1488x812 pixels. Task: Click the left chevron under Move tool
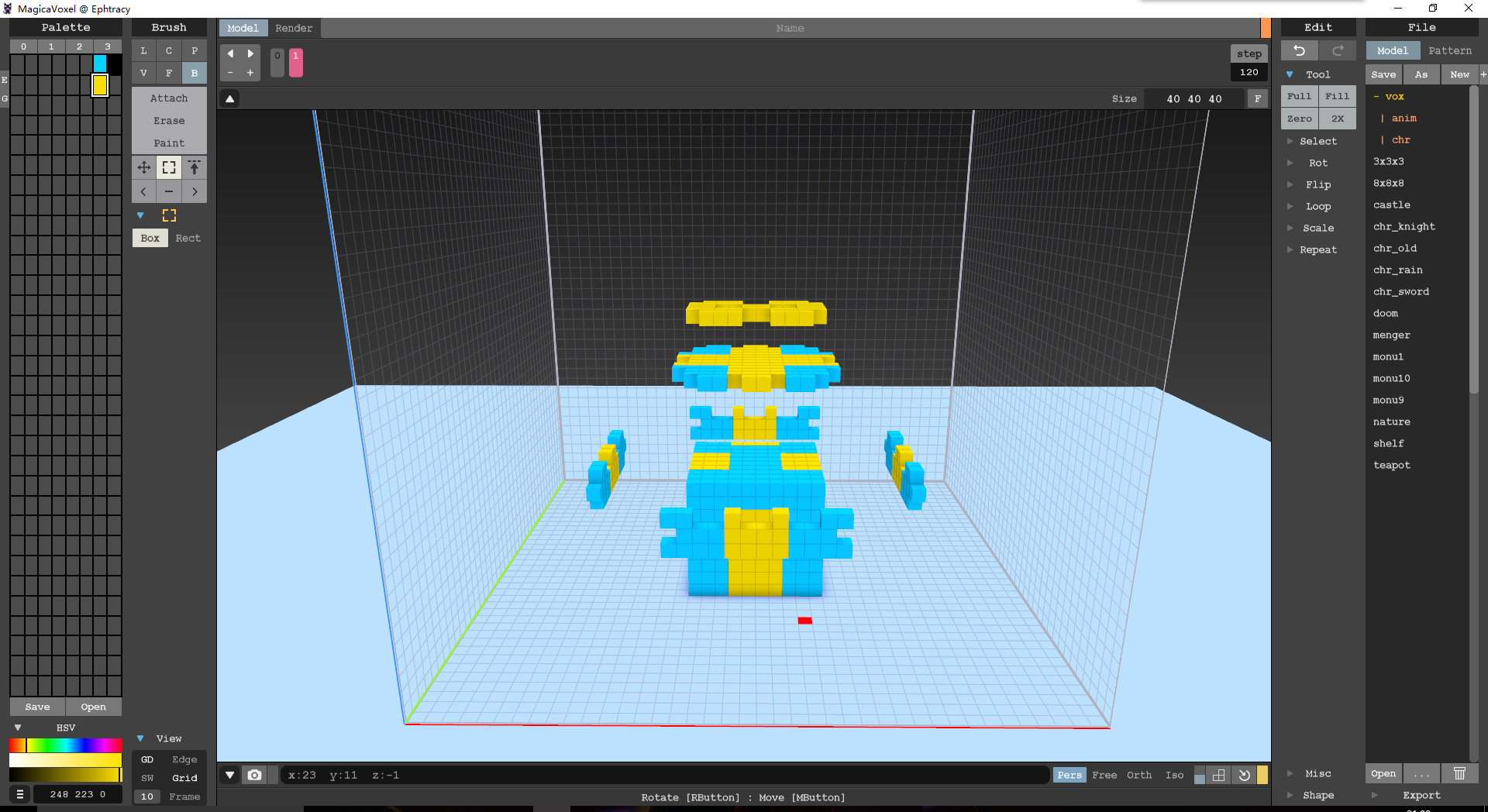[x=143, y=191]
